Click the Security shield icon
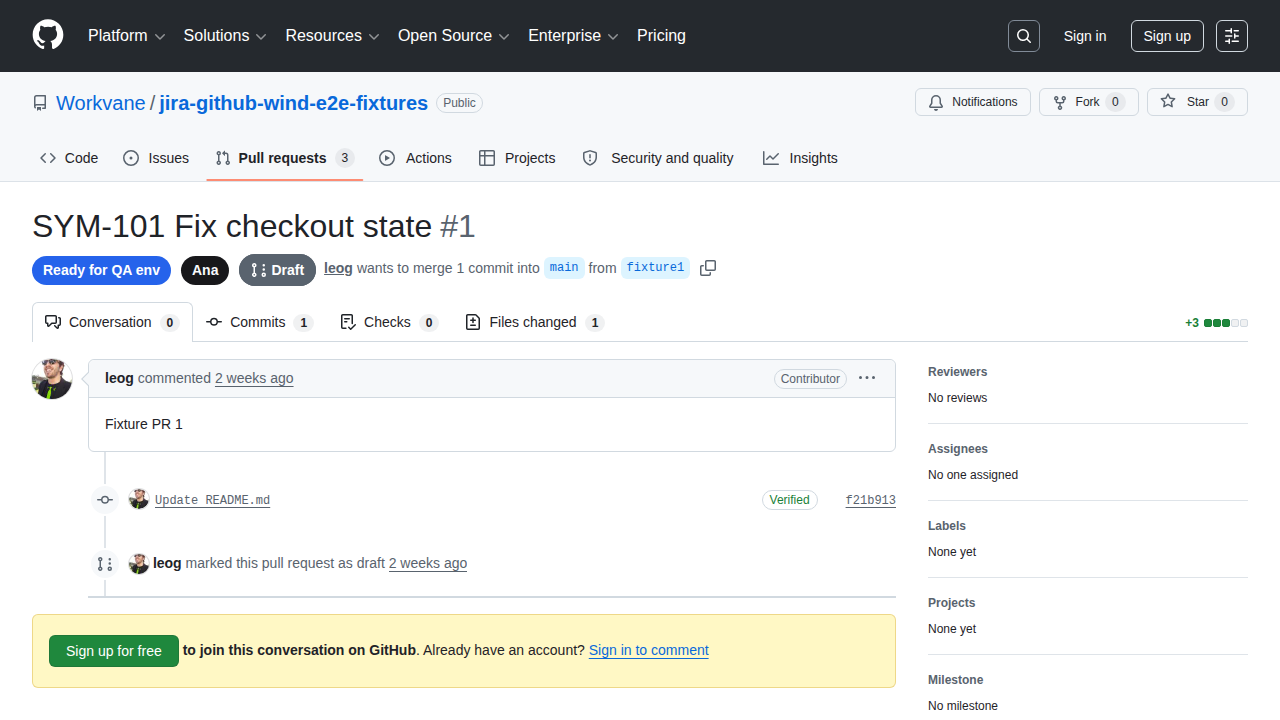The height and width of the screenshot is (720, 1280). click(x=590, y=158)
